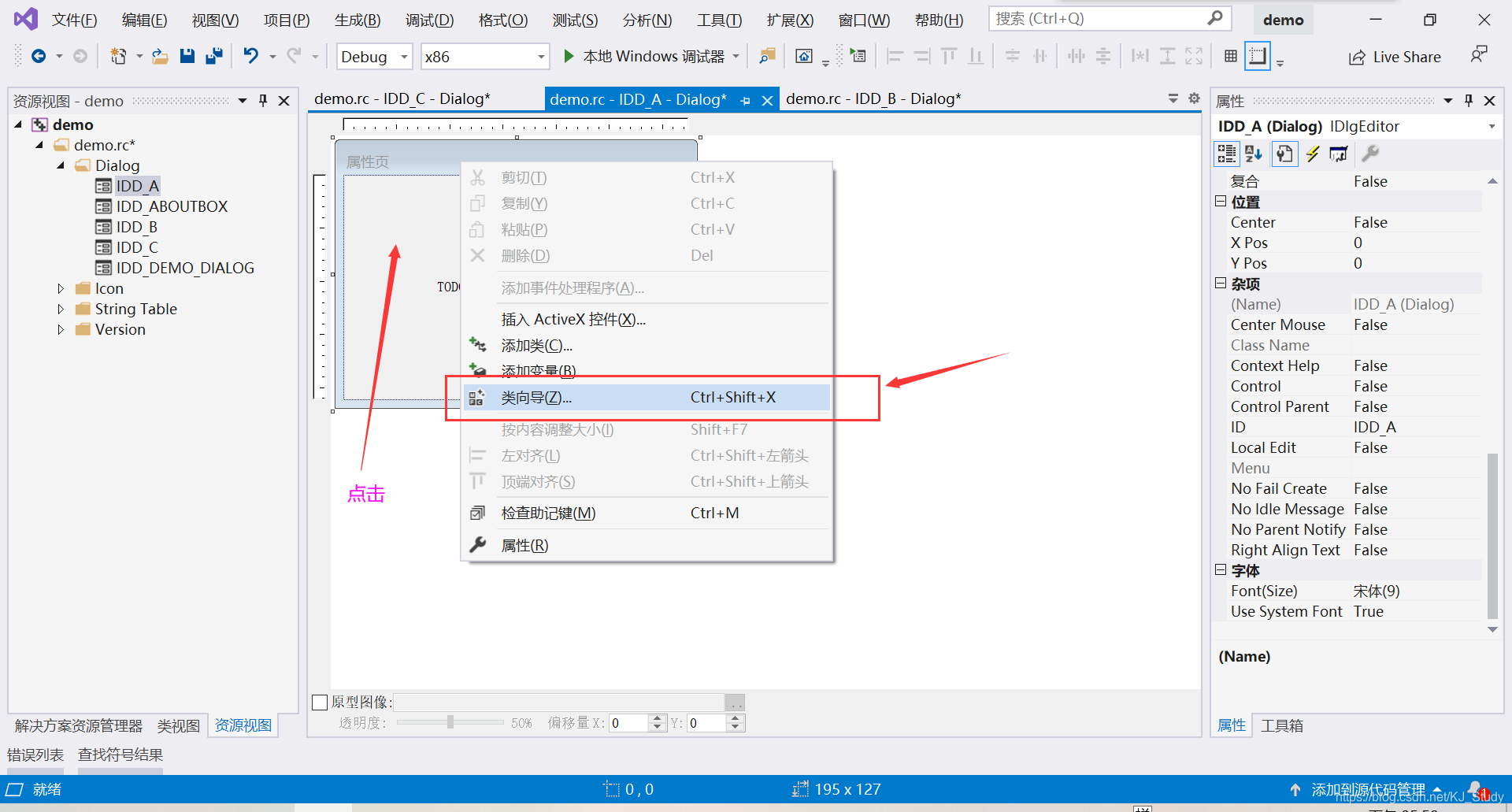Click the property pages icon in Properties panel
Image resolution: width=1512 pixels, height=812 pixels.
pyautogui.click(x=1284, y=154)
